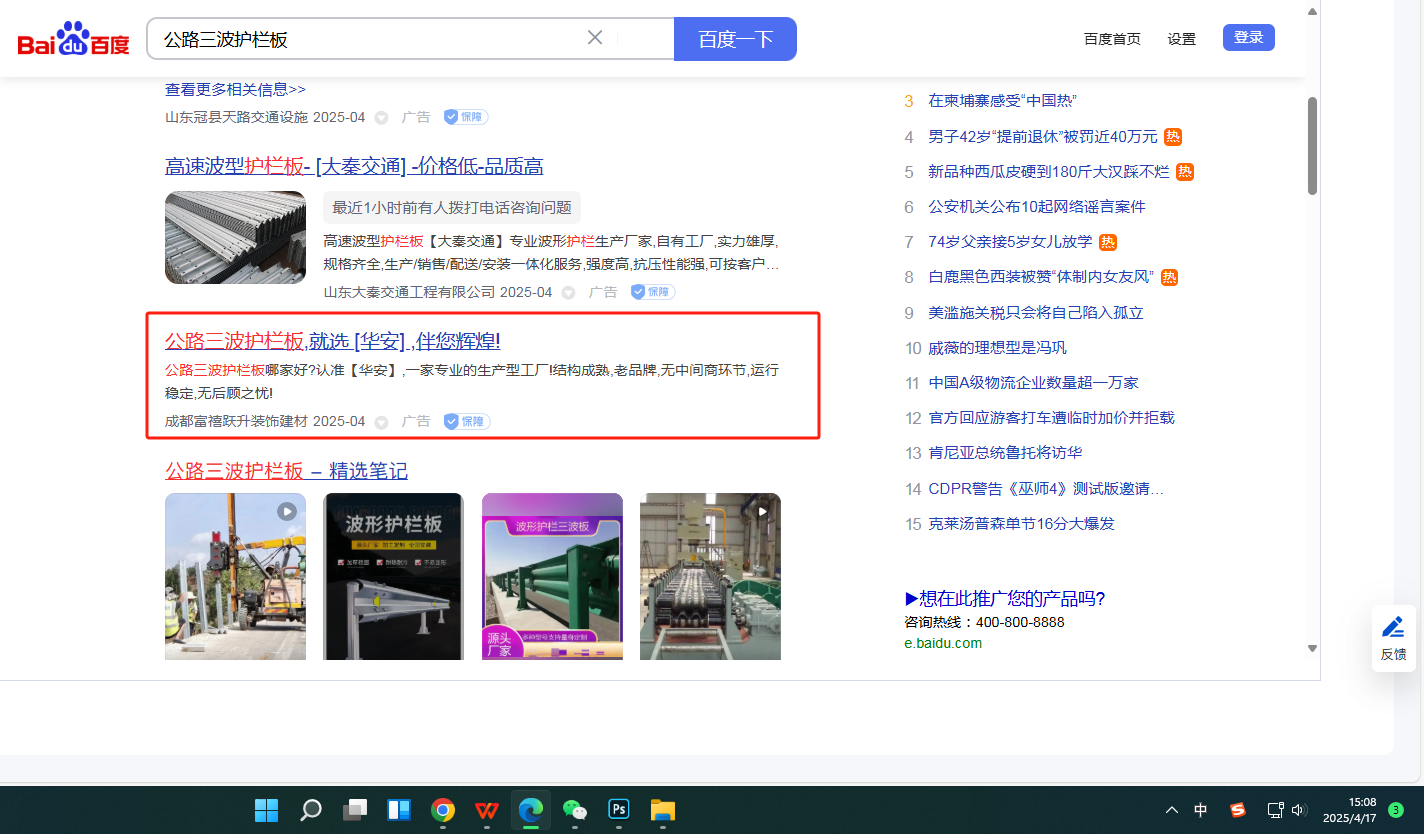Open the purple 波形护栏三波板 note thumbnail
The height and width of the screenshot is (834, 1424).
pyautogui.click(x=552, y=576)
